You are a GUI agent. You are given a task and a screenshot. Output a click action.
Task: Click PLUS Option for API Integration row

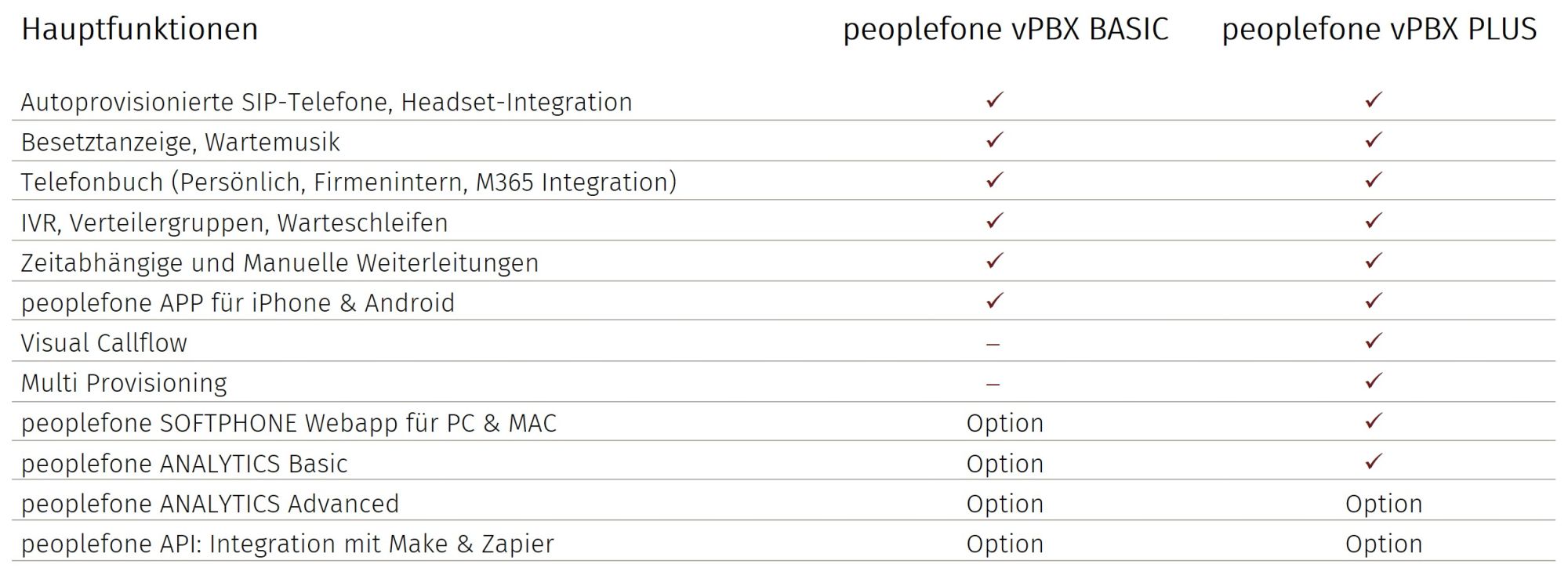tap(1384, 544)
